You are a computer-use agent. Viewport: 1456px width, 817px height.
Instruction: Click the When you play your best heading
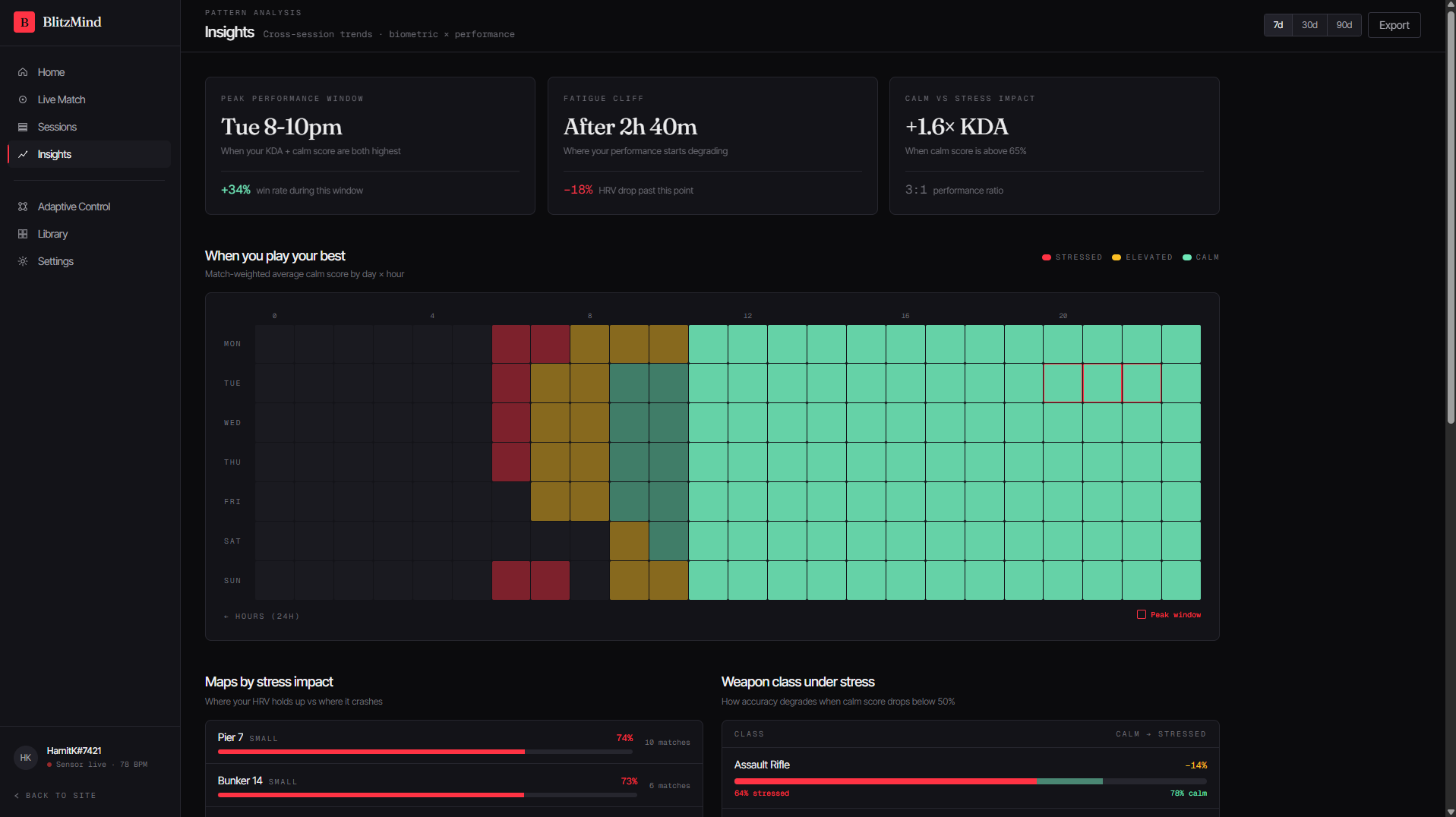[275, 256]
